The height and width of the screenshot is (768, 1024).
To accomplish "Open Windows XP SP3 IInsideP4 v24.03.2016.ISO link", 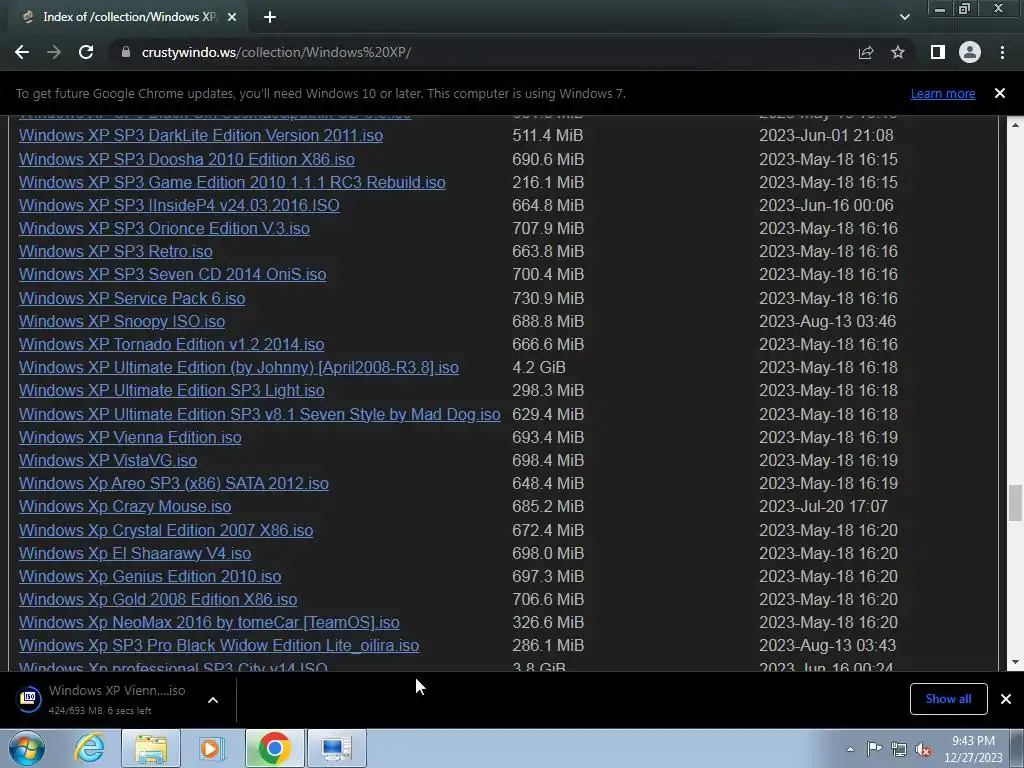I will (179, 205).
